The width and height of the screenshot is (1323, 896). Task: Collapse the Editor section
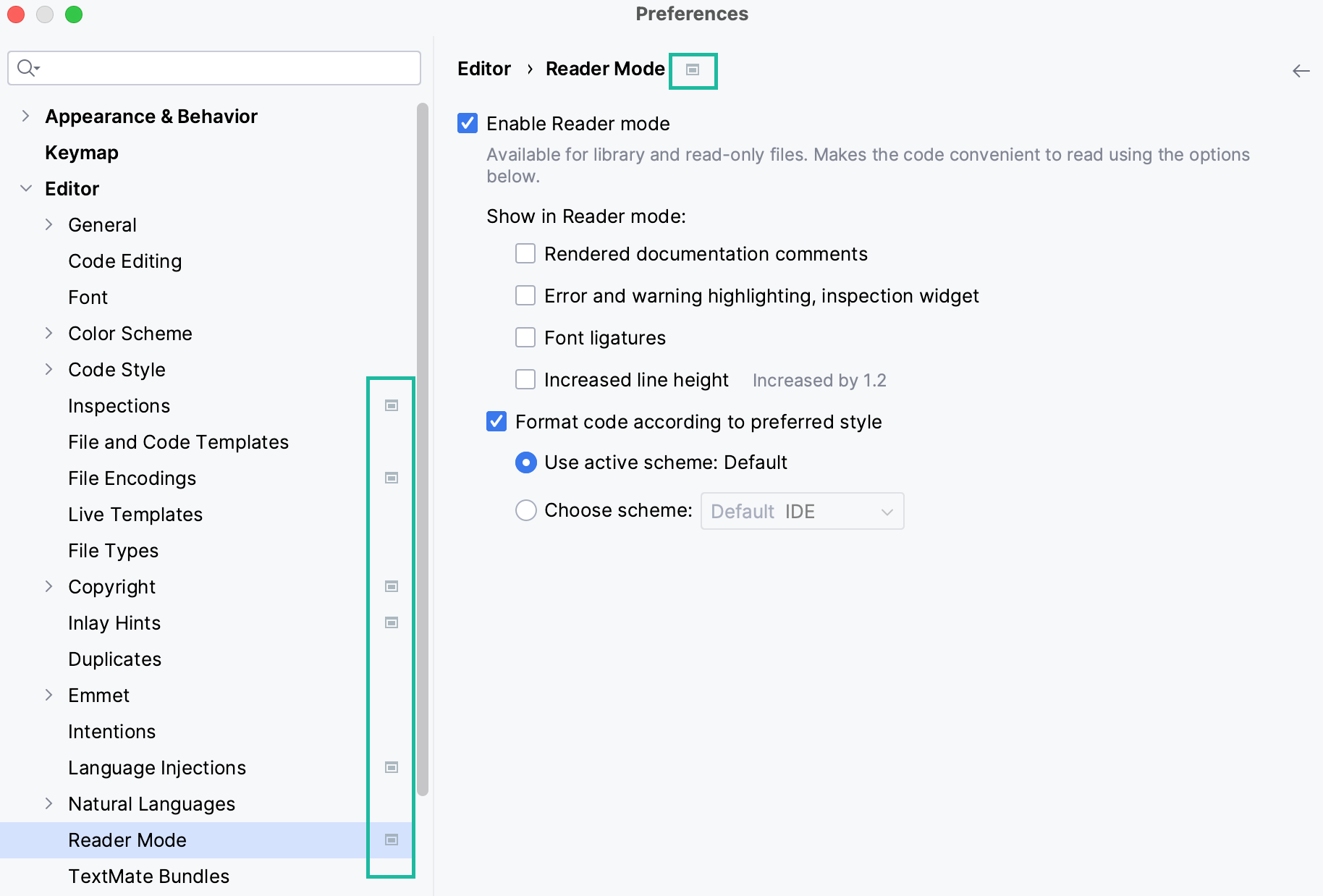click(x=26, y=188)
